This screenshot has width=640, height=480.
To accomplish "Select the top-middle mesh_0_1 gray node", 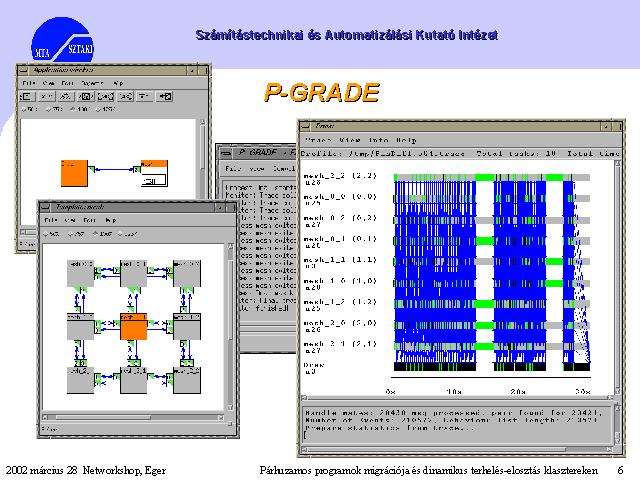I will point(133,273).
